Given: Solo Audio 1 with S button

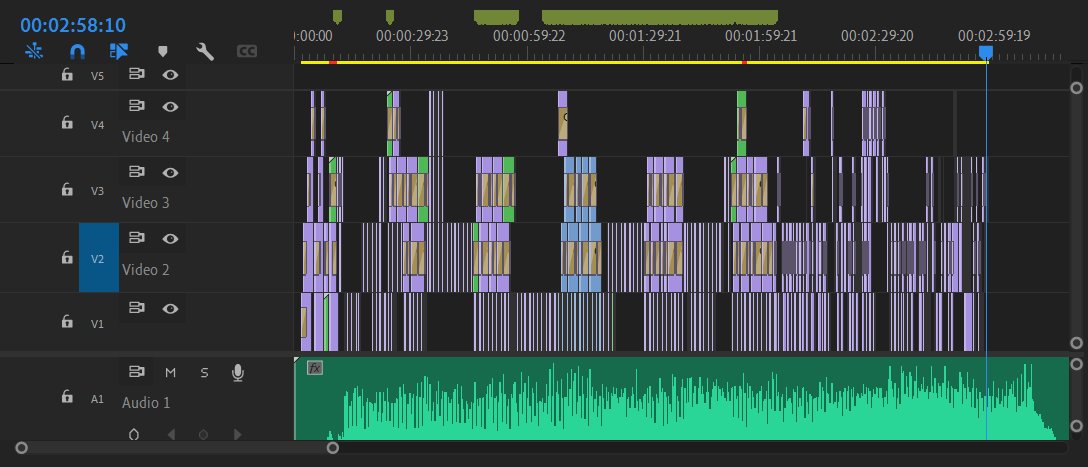Looking at the screenshot, I should (204, 373).
